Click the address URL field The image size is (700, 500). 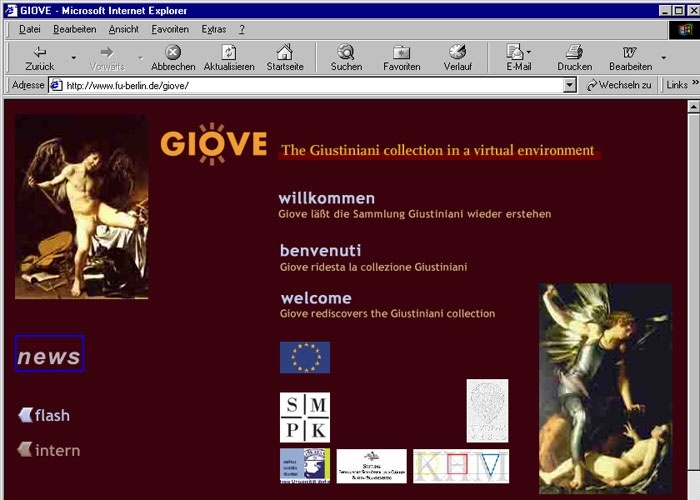[310, 86]
